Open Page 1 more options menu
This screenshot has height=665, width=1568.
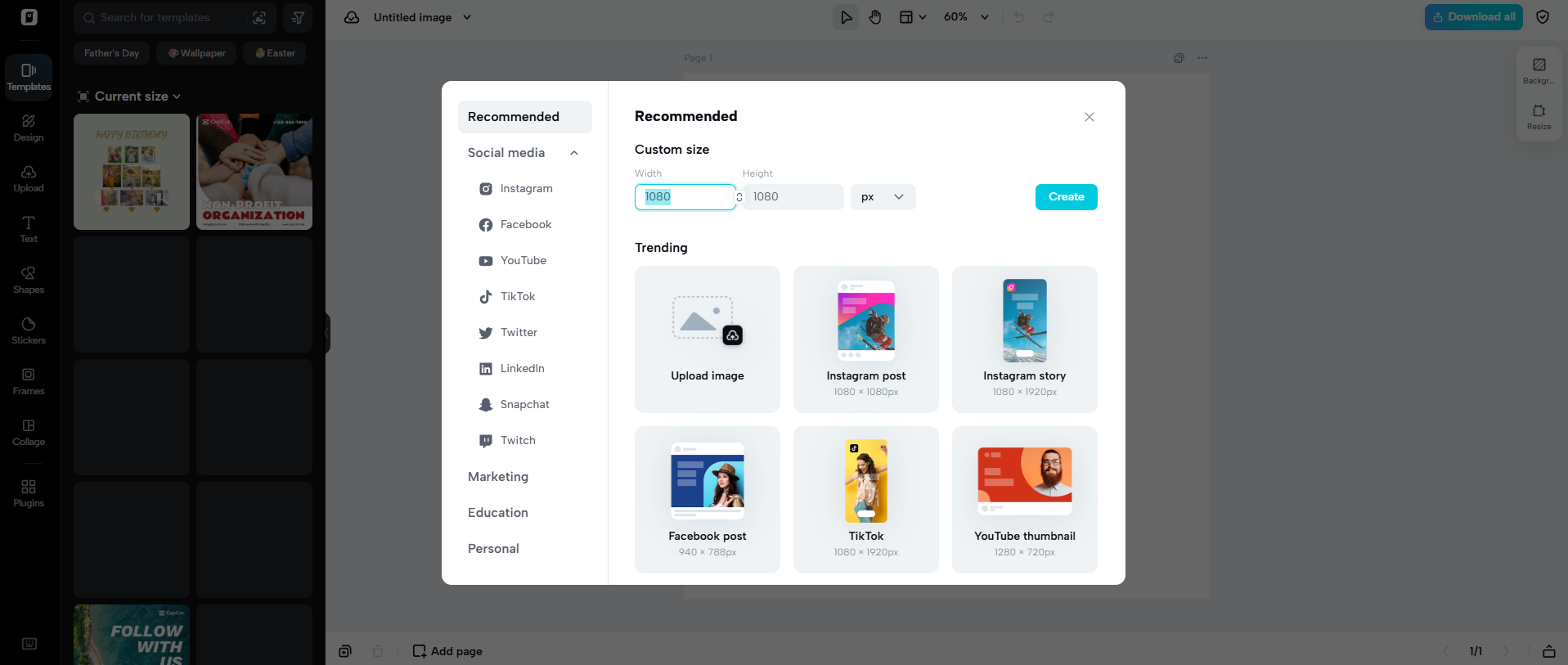click(x=1202, y=58)
